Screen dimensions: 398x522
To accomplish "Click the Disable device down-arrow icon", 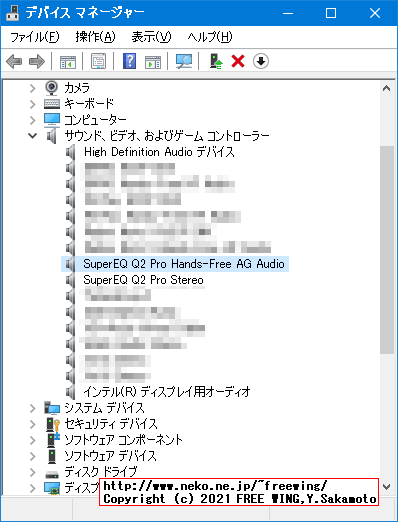I will [261, 61].
